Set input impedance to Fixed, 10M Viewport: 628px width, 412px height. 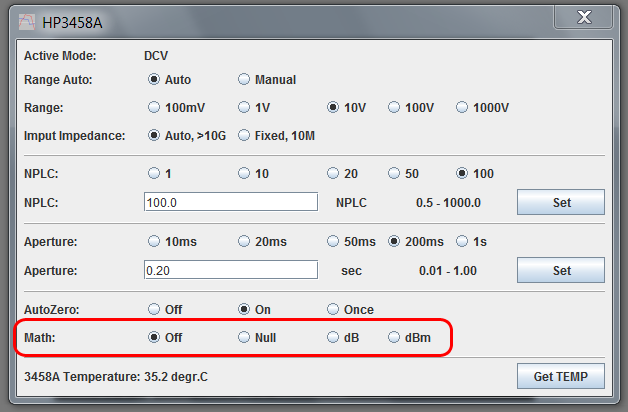pyautogui.click(x=244, y=135)
